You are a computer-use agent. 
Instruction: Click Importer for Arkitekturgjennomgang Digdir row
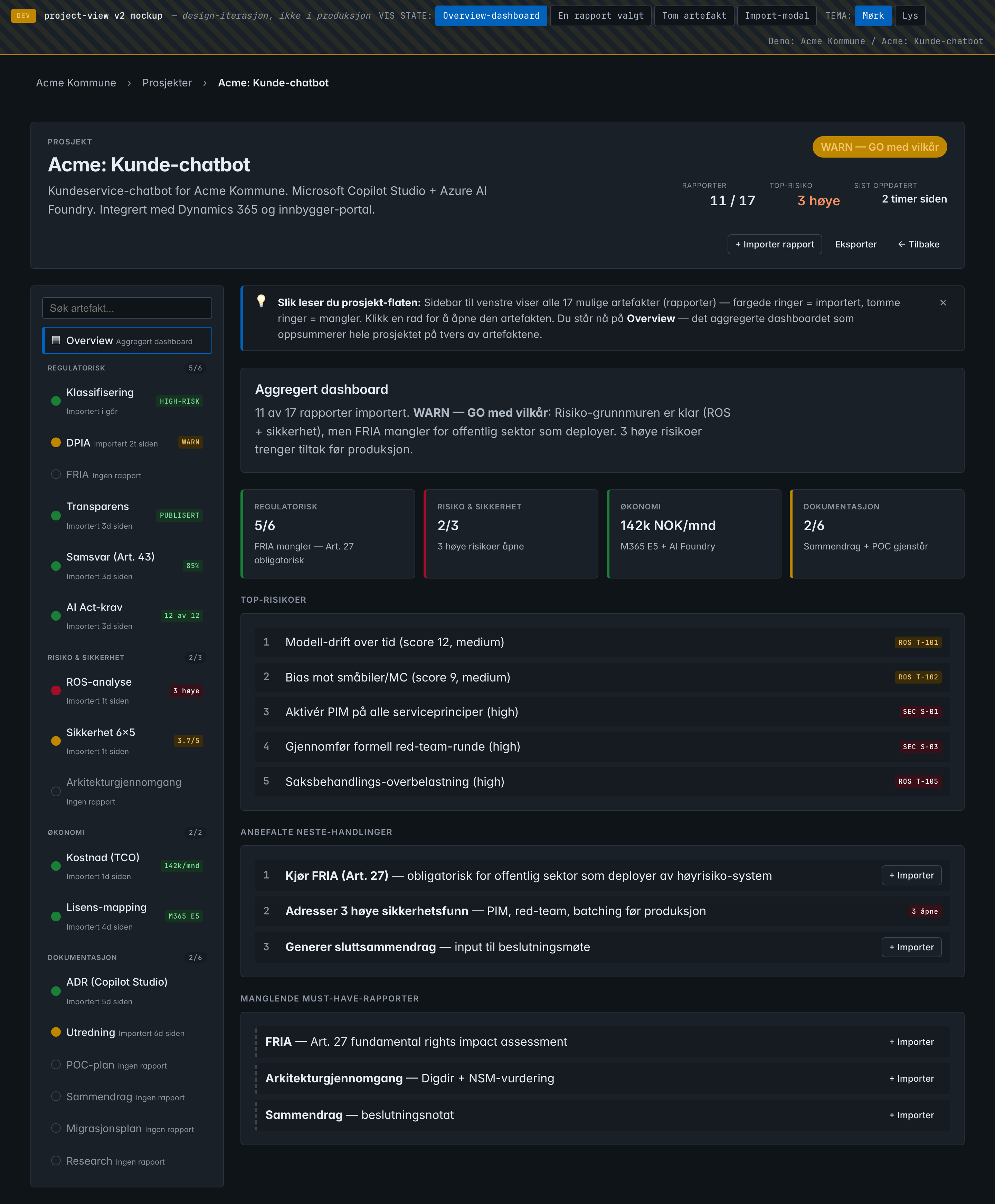[911, 1079]
